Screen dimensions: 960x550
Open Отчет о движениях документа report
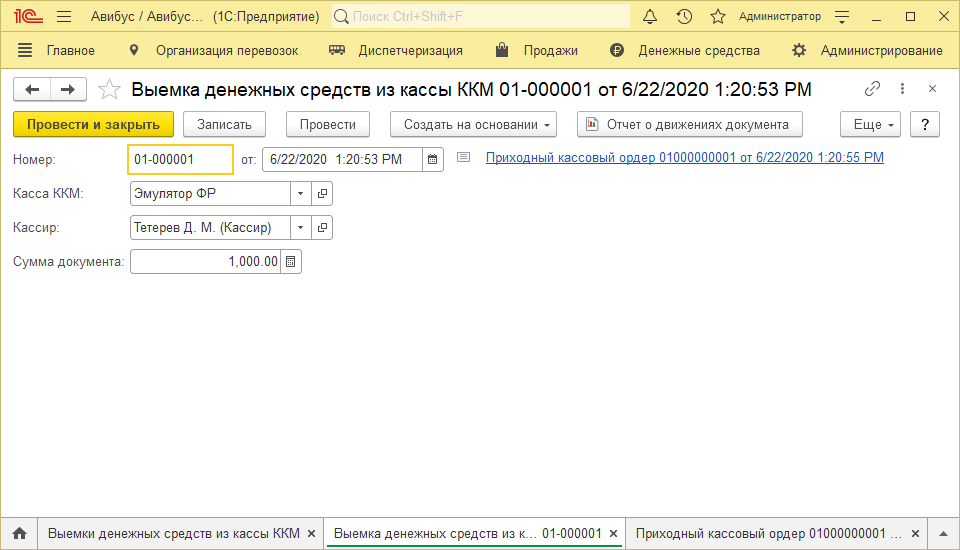click(x=689, y=124)
